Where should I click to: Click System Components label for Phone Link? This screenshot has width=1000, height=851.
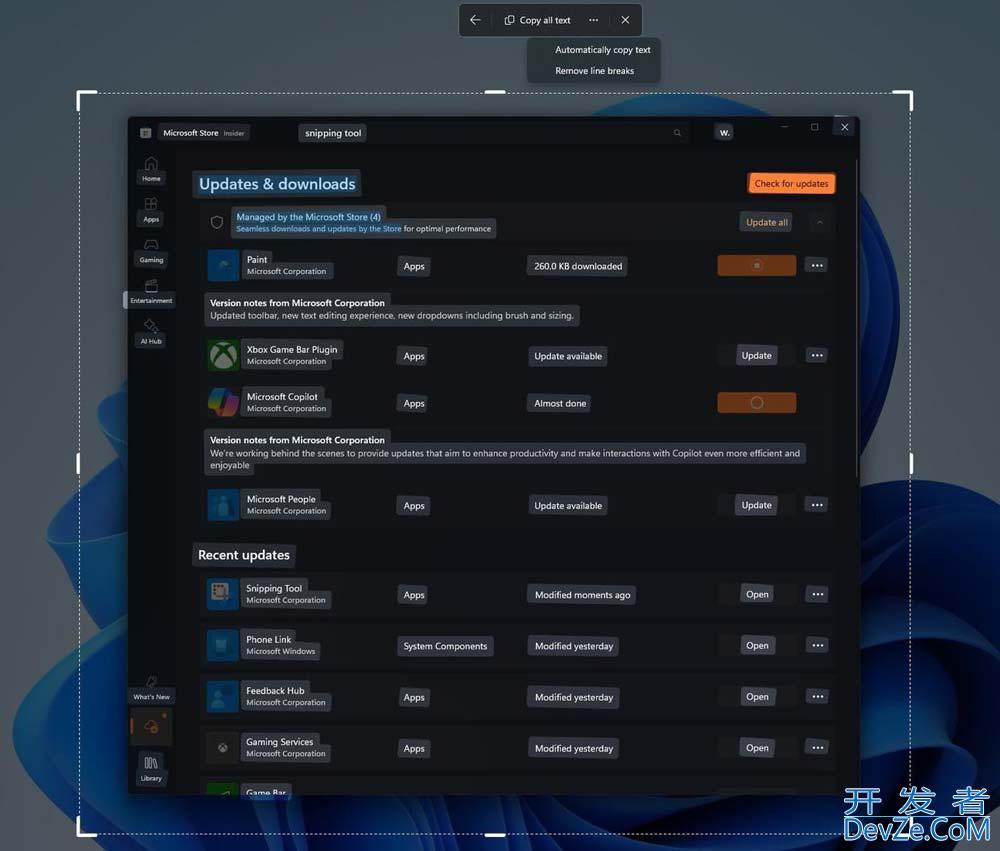point(445,646)
